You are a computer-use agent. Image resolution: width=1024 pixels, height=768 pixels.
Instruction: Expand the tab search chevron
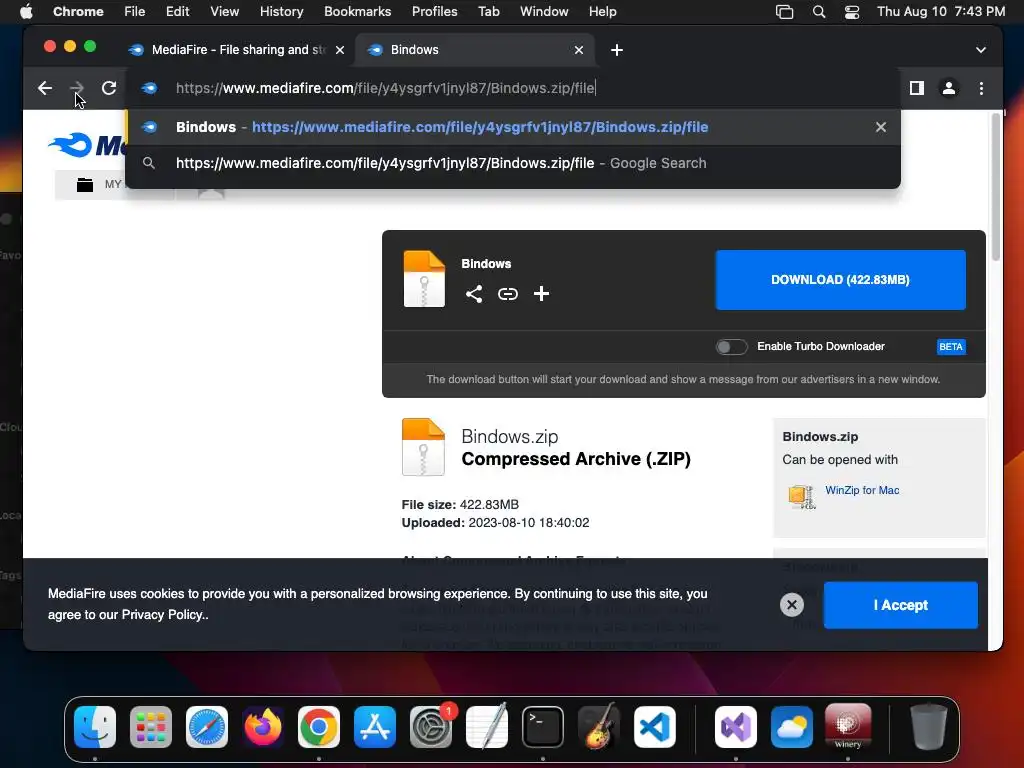click(980, 50)
